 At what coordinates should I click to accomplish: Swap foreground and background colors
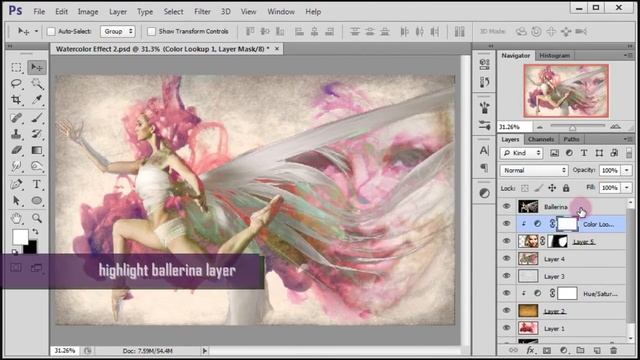coord(36,232)
